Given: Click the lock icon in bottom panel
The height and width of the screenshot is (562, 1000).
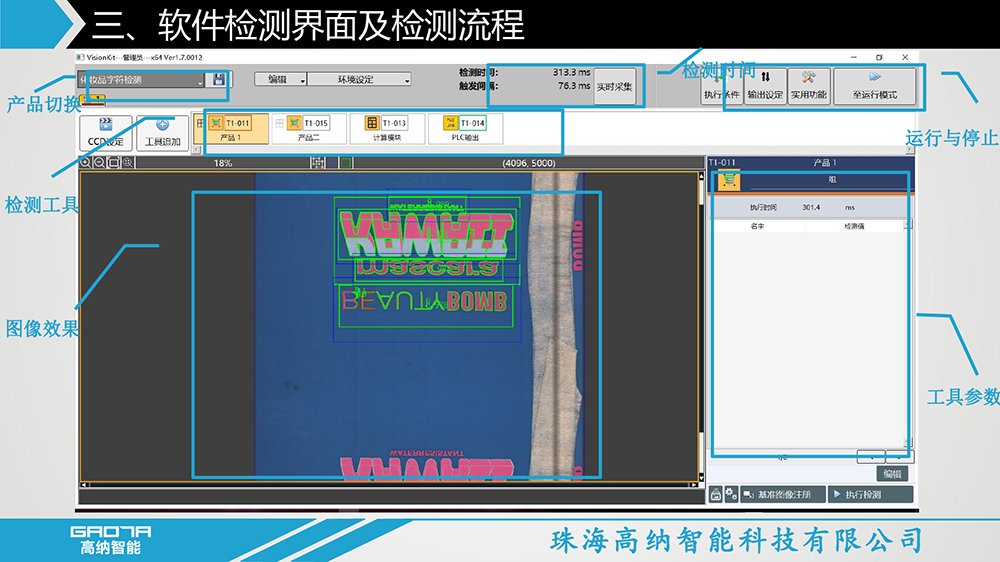Looking at the screenshot, I should [716, 494].
